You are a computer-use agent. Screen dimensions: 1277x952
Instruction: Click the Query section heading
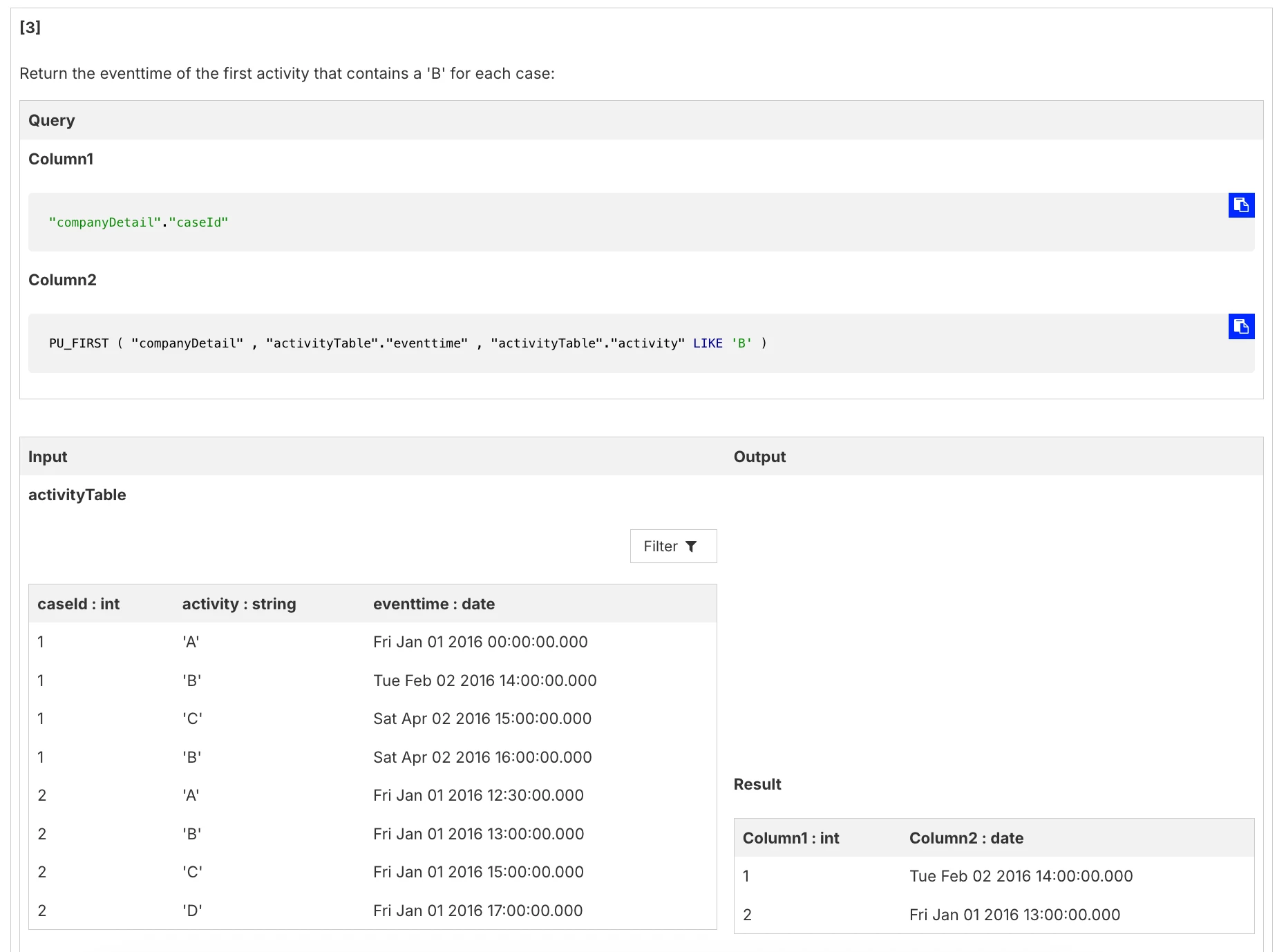click(51, 120)
